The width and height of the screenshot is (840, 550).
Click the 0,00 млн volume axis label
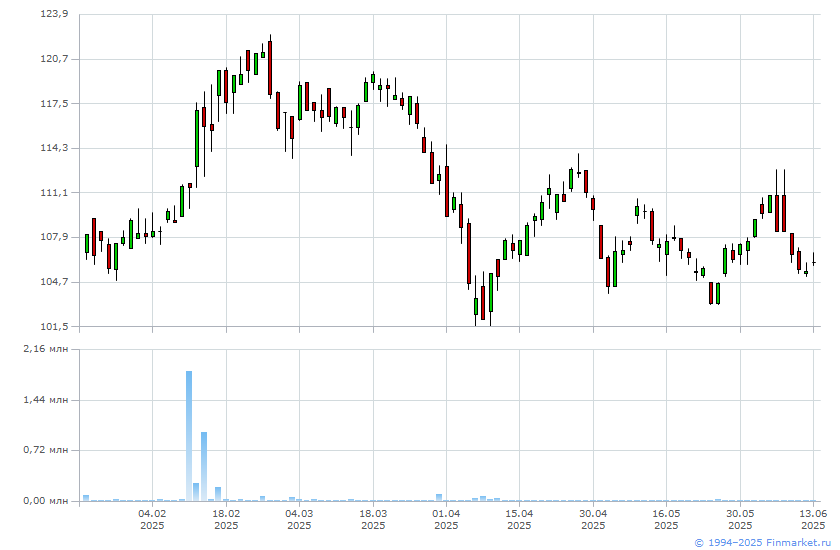tap(46, 501)
